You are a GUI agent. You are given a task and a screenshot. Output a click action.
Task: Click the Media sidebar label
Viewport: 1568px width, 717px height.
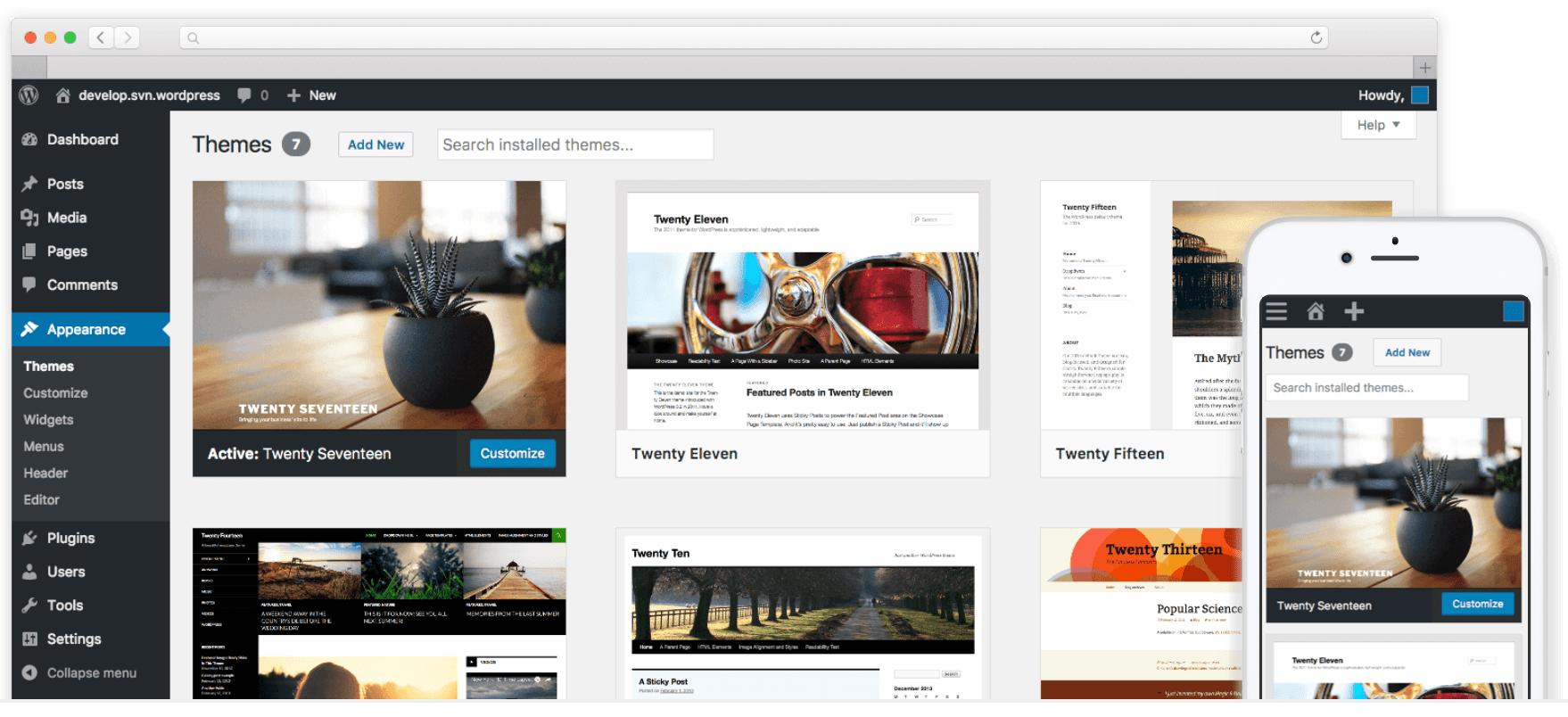67,218
